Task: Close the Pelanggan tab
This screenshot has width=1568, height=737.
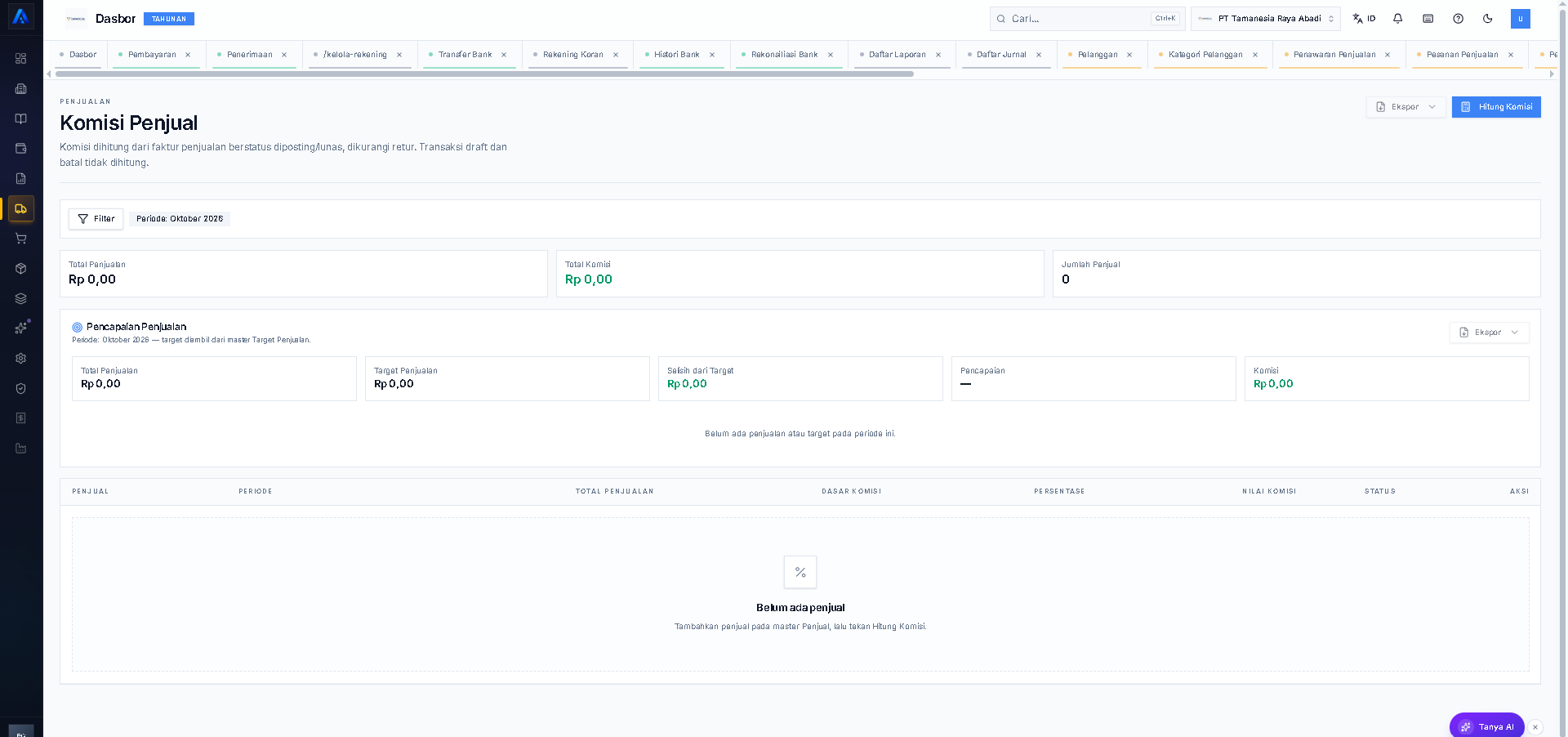Action: pyautogui.click(x=1129, y=55)
